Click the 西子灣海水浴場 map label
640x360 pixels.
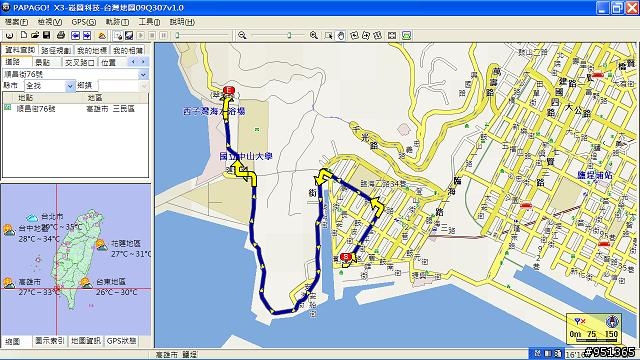click(214, 111)
